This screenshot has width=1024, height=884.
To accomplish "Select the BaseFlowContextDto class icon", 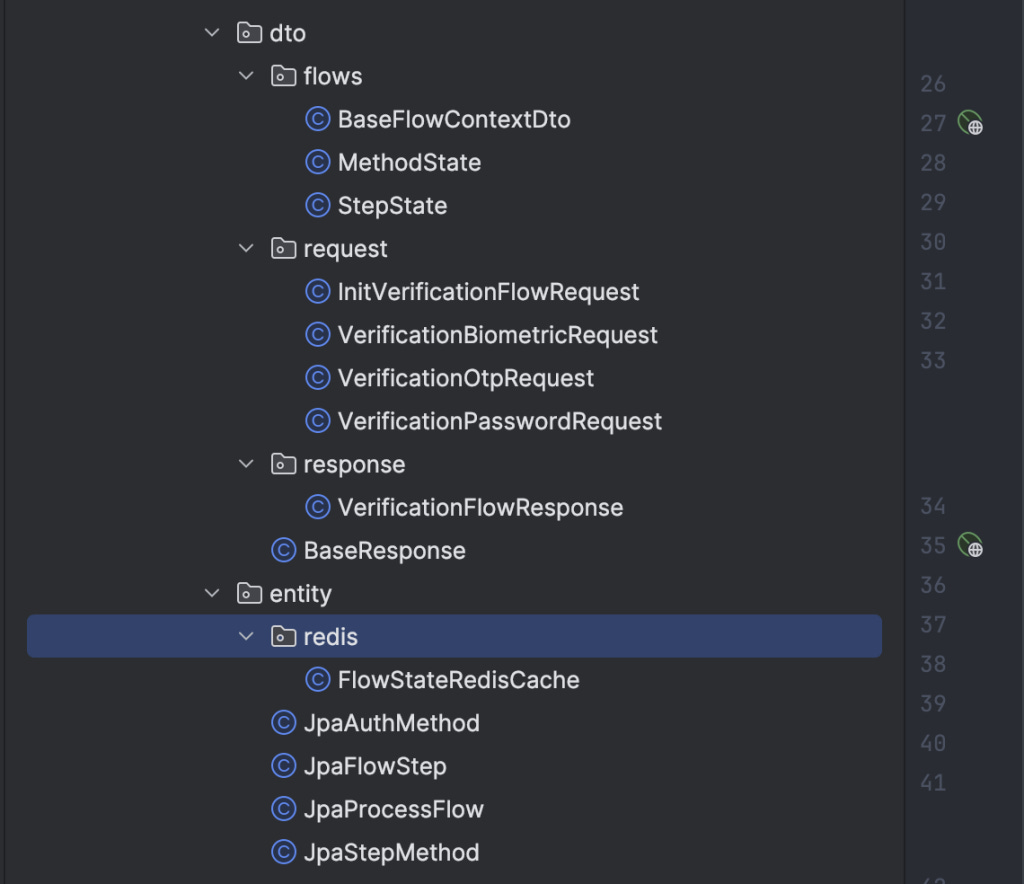I will [x=318, y=119].
